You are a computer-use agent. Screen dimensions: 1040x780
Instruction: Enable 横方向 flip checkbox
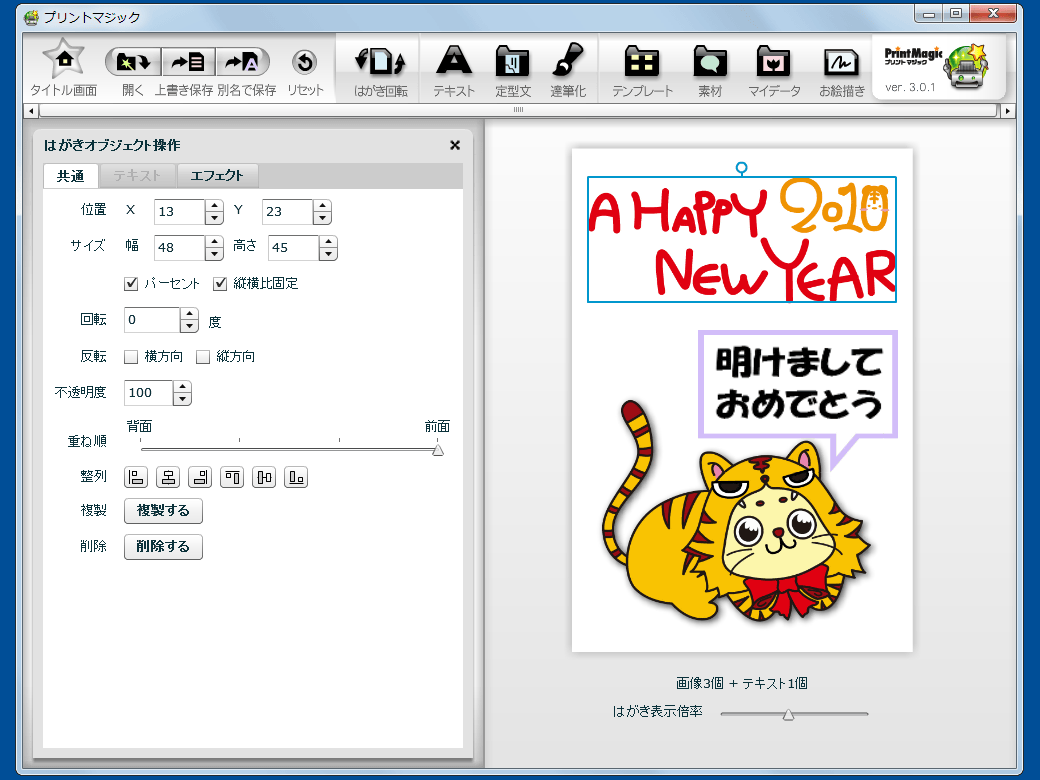tap(131, 357)
